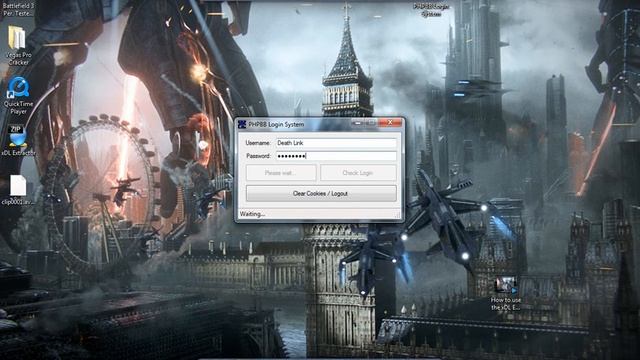Click the disabled 'Please wait...' button

(x=281, y=173)
